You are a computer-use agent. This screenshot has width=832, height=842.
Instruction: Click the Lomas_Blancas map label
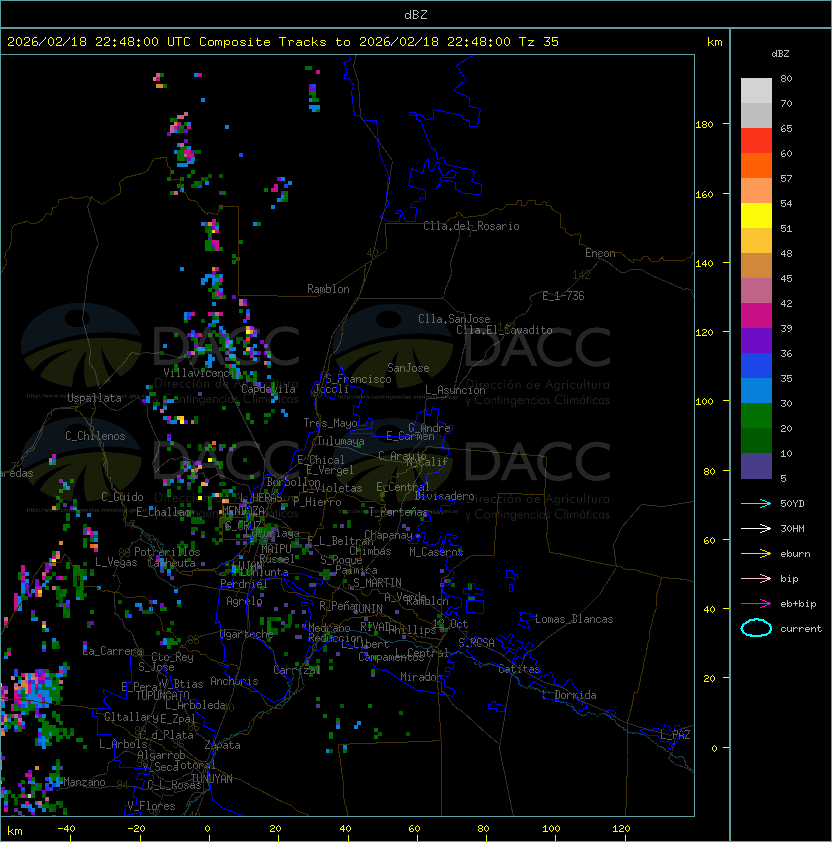[x=574, y=619]
